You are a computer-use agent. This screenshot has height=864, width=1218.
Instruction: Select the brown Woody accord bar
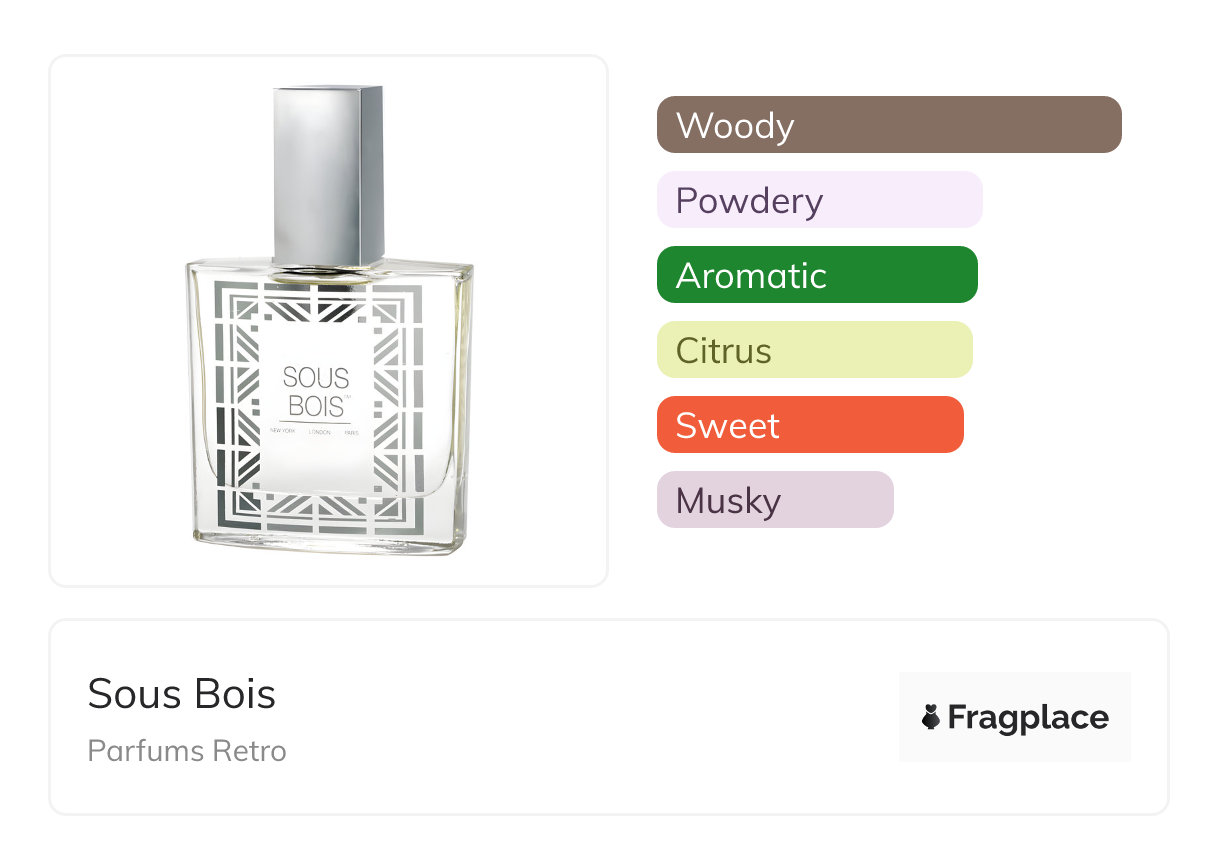click(x=888, y=125)
